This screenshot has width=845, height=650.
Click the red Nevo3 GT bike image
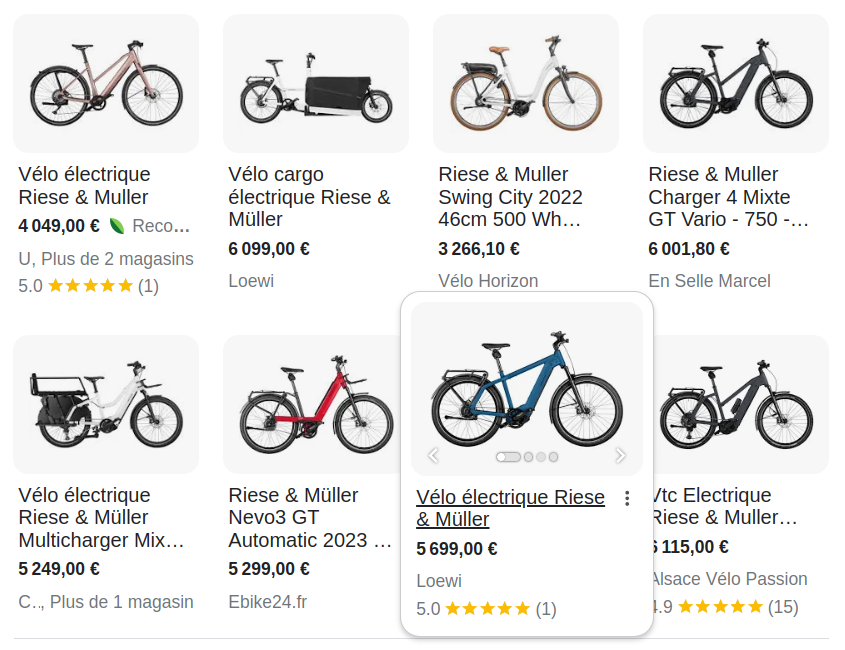(315, 405)
